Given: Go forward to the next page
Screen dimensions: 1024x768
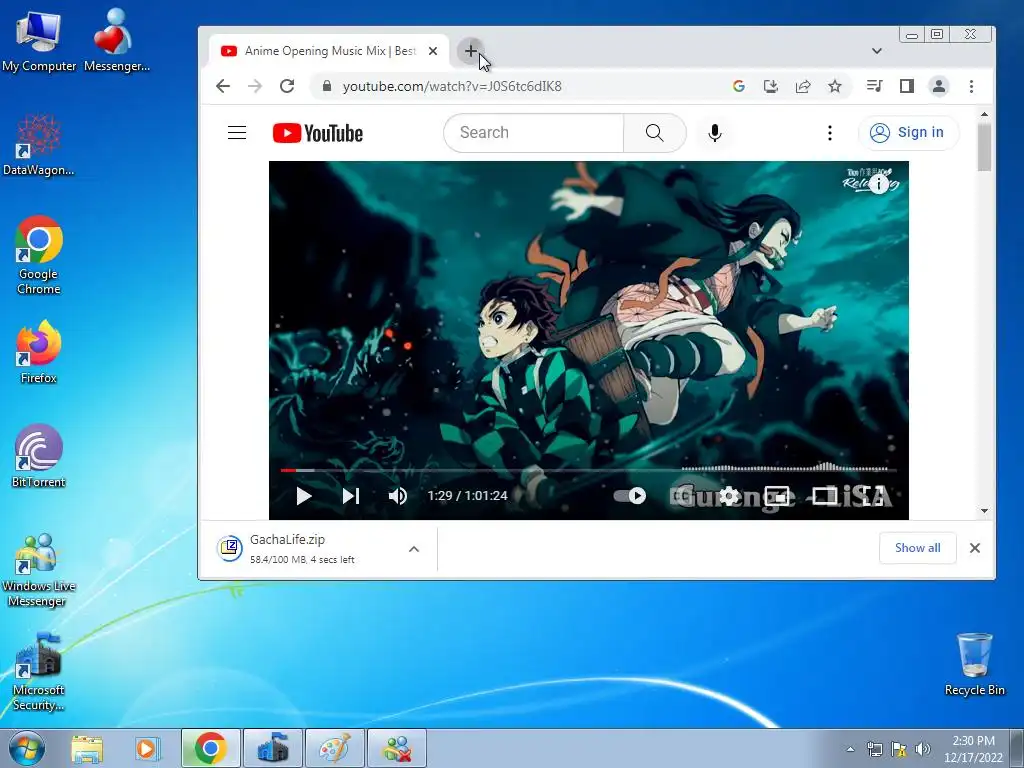Looking at the screenshot, I should 255,86.
